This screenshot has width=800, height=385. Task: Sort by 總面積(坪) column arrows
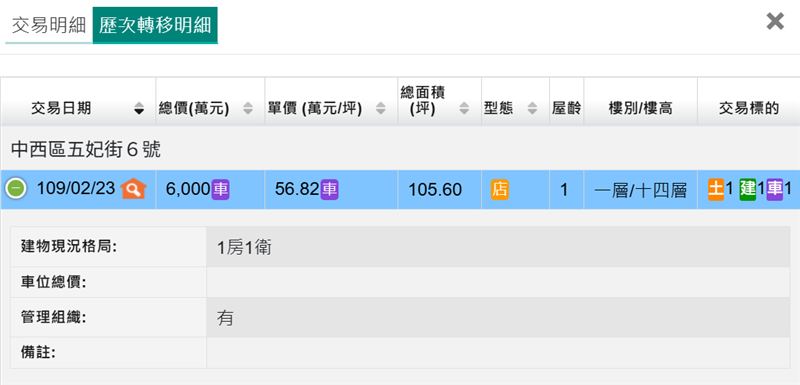tap(464, 109)
